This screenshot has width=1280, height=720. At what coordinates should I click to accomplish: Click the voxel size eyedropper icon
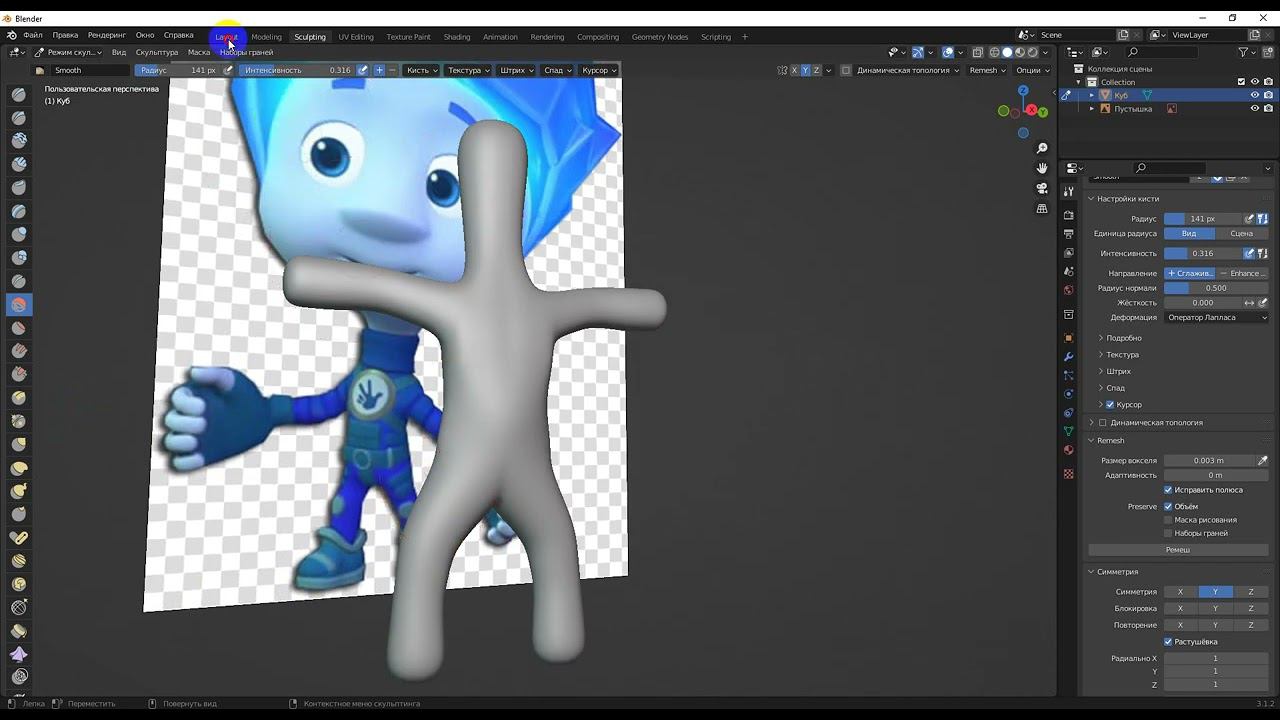click(1262, 461)
